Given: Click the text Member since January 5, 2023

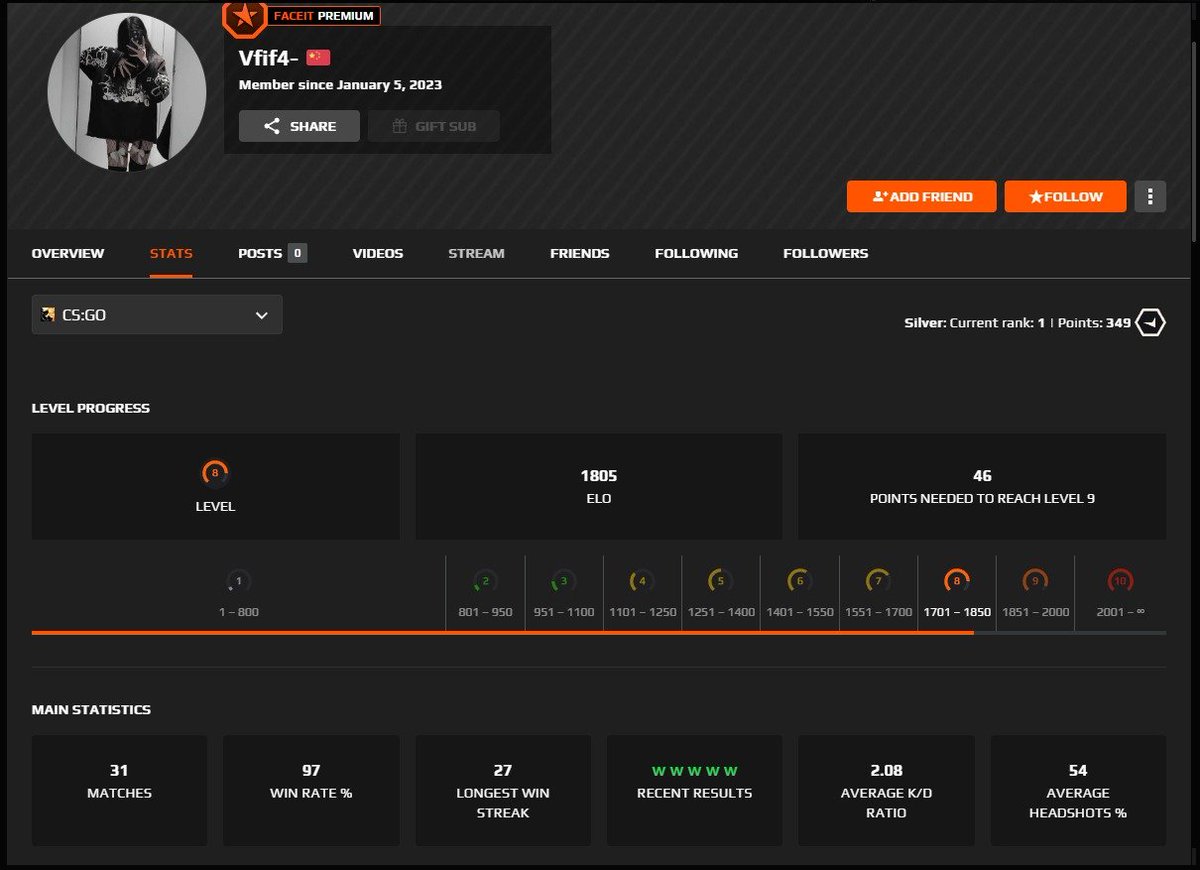Looking at the screenshot, I should (340, 85).
